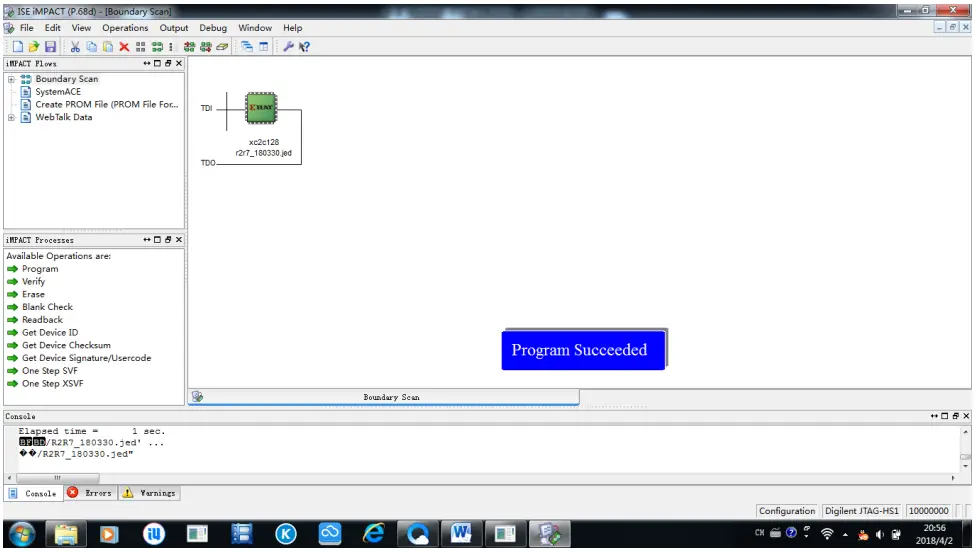The height and width of the screenshot is (553, 978).
Task: Switch to the Warnings tab
Action: 149,493
